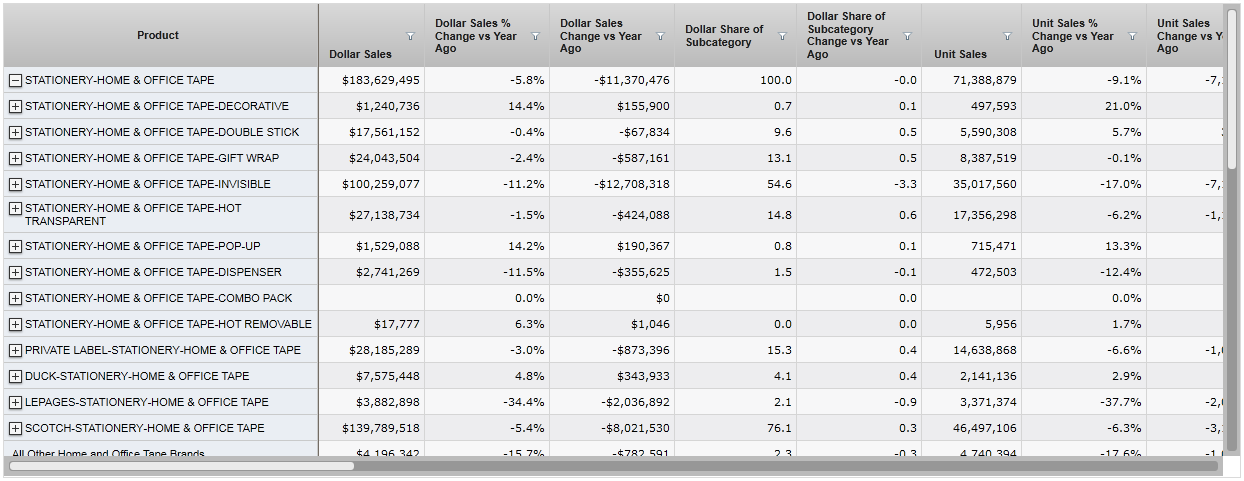Expand the TAPE-HOT TRANSPARENT row
Image resolution: width=1244 pixels, height=481 pixels.
click(x=15, y=209)
